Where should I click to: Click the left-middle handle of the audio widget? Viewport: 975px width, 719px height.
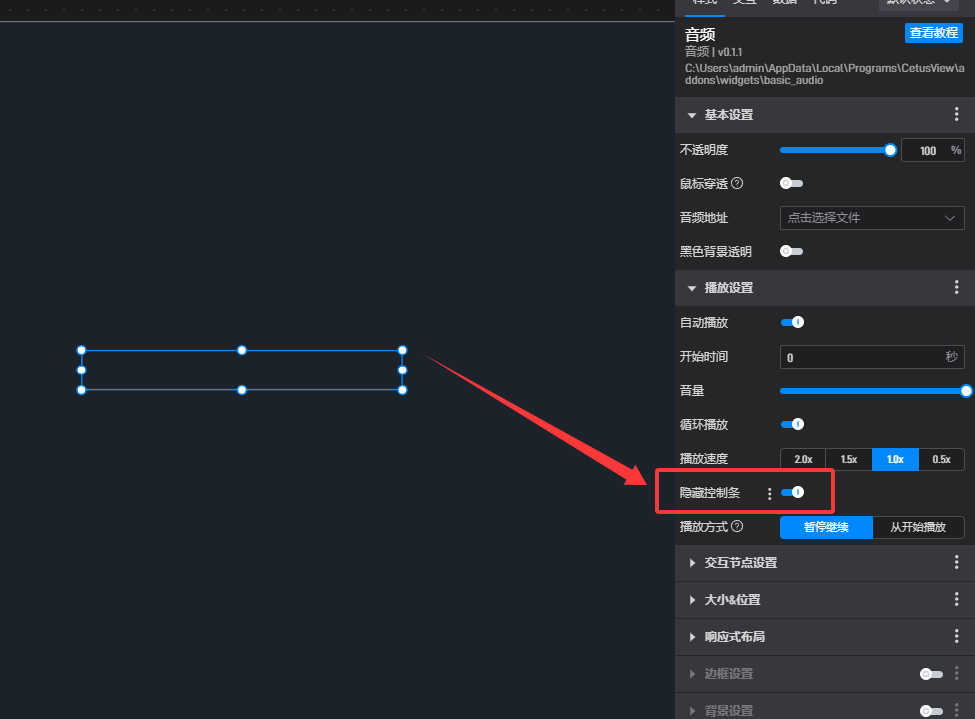coord(81,370)
